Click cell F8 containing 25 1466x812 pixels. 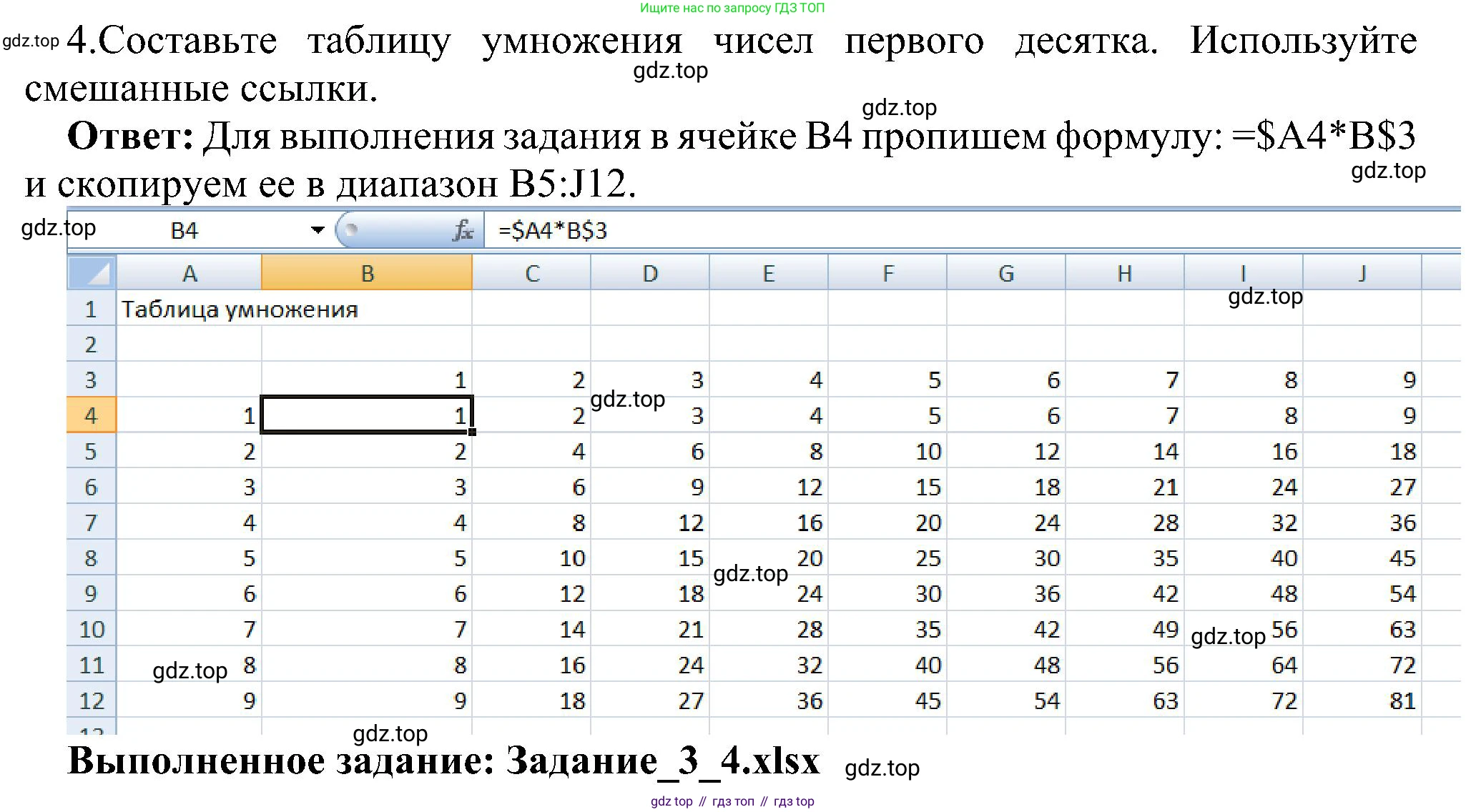pyautogui.click(x=887, y=558)
